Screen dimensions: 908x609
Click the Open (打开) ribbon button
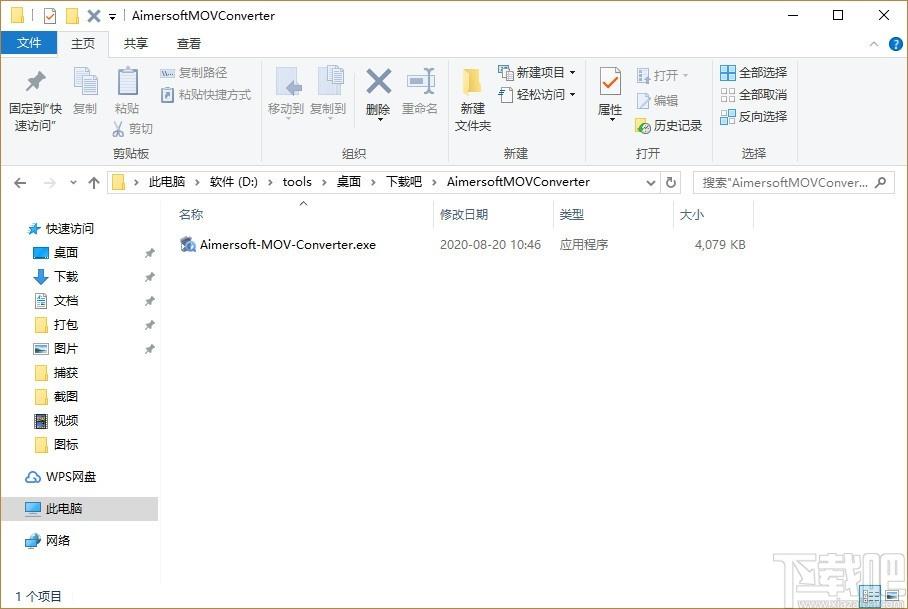tap(662, 75)
